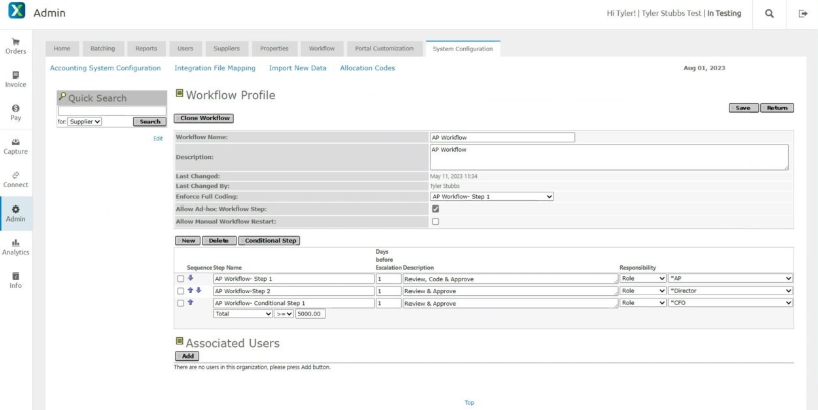
Task: Open the Enforce Full Coding dropdown
Action: pos(491,197)
